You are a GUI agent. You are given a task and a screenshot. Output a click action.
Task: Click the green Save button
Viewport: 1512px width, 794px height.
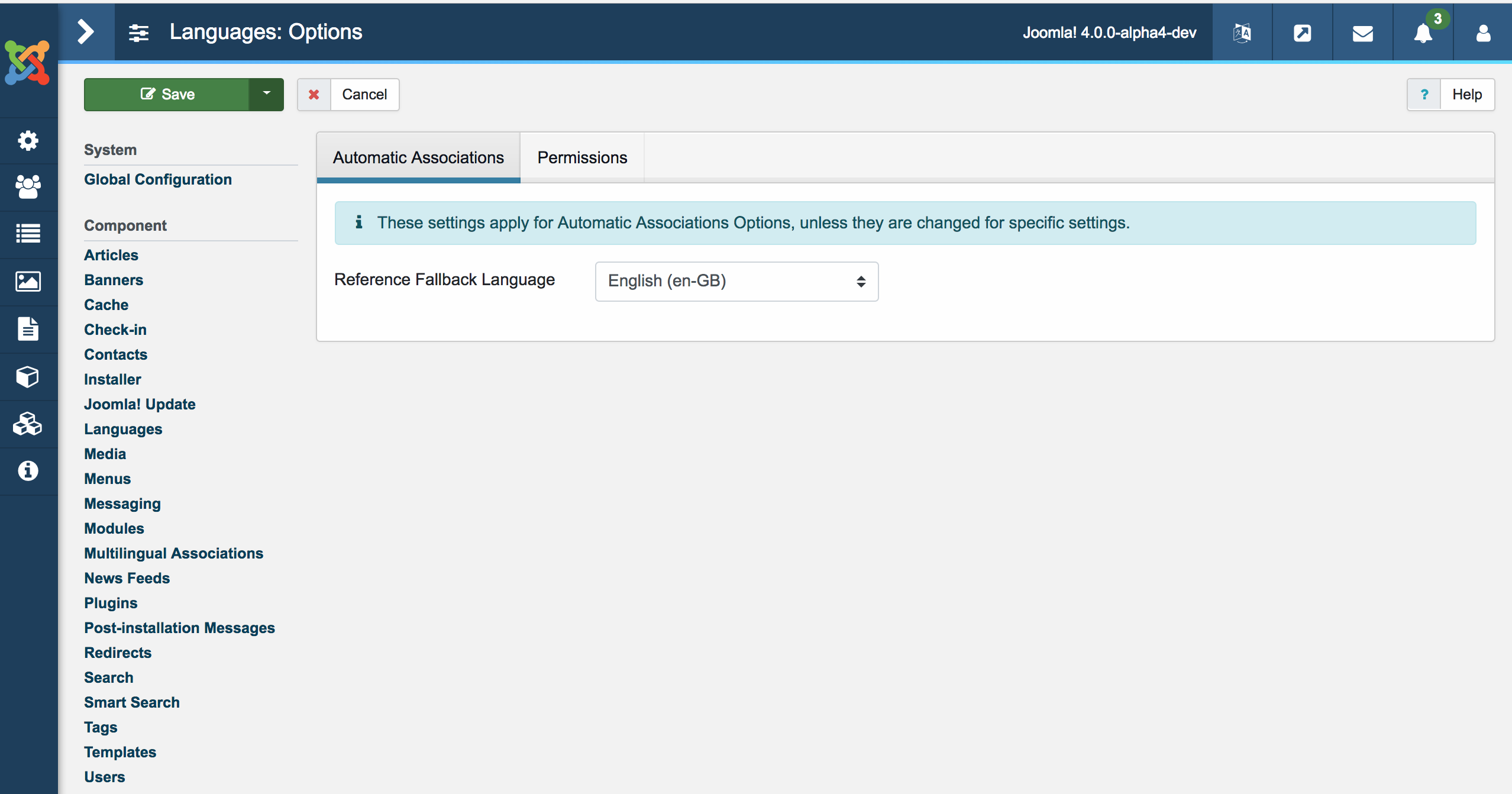[167, 94]
